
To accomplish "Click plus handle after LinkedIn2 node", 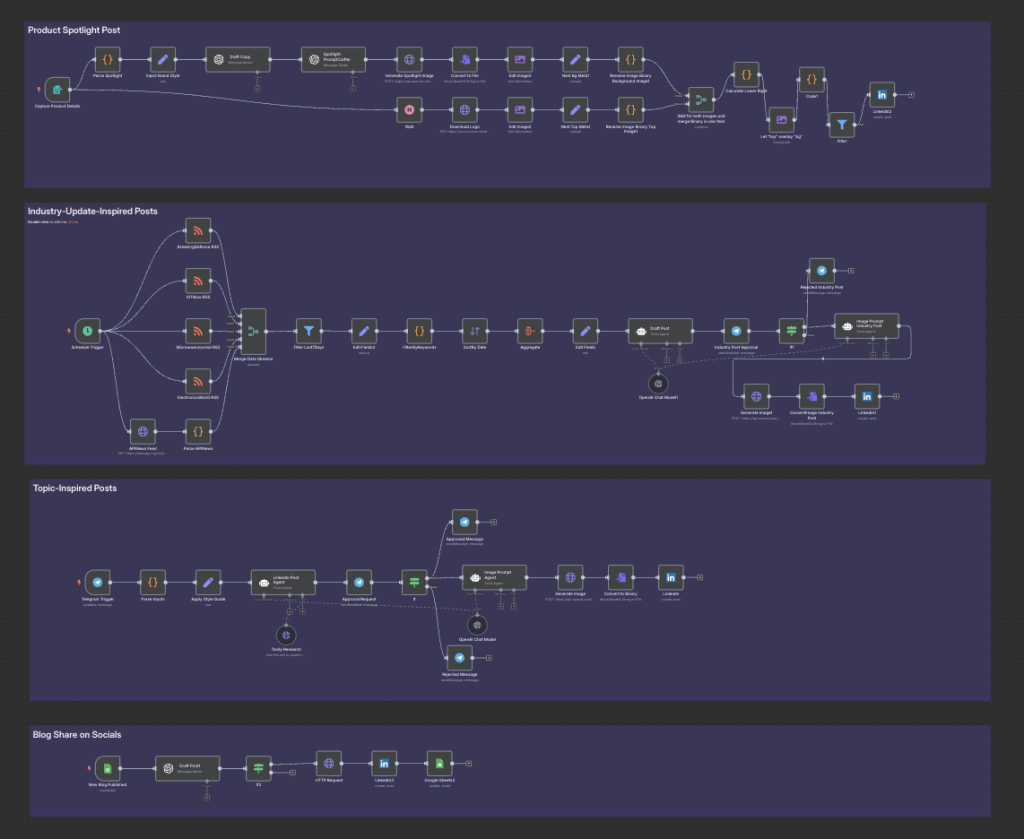I will click(x=911, y=95).
